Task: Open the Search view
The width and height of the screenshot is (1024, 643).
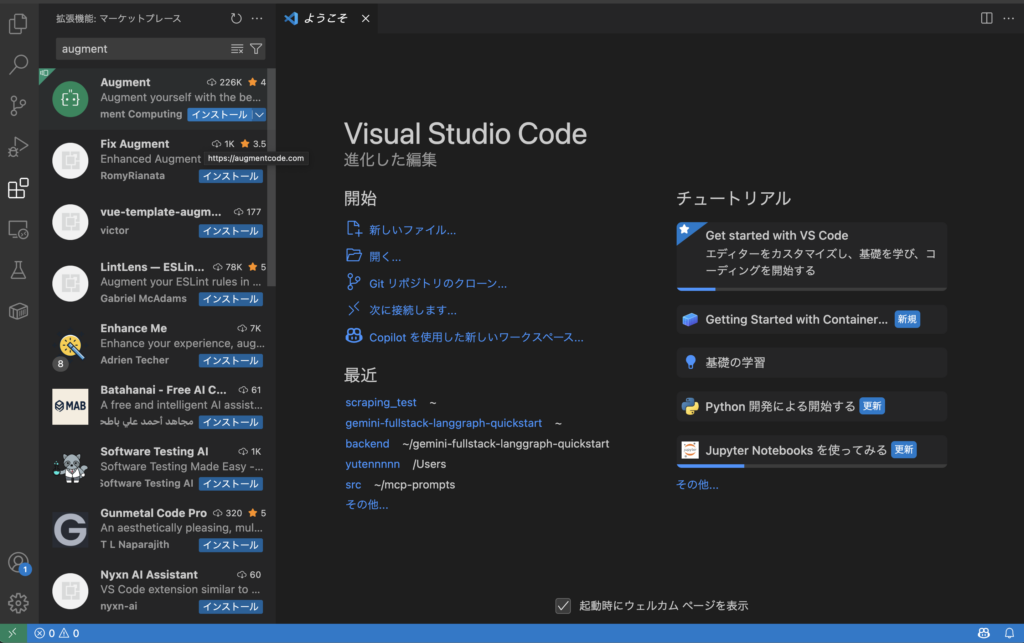Action: point(18,64)
